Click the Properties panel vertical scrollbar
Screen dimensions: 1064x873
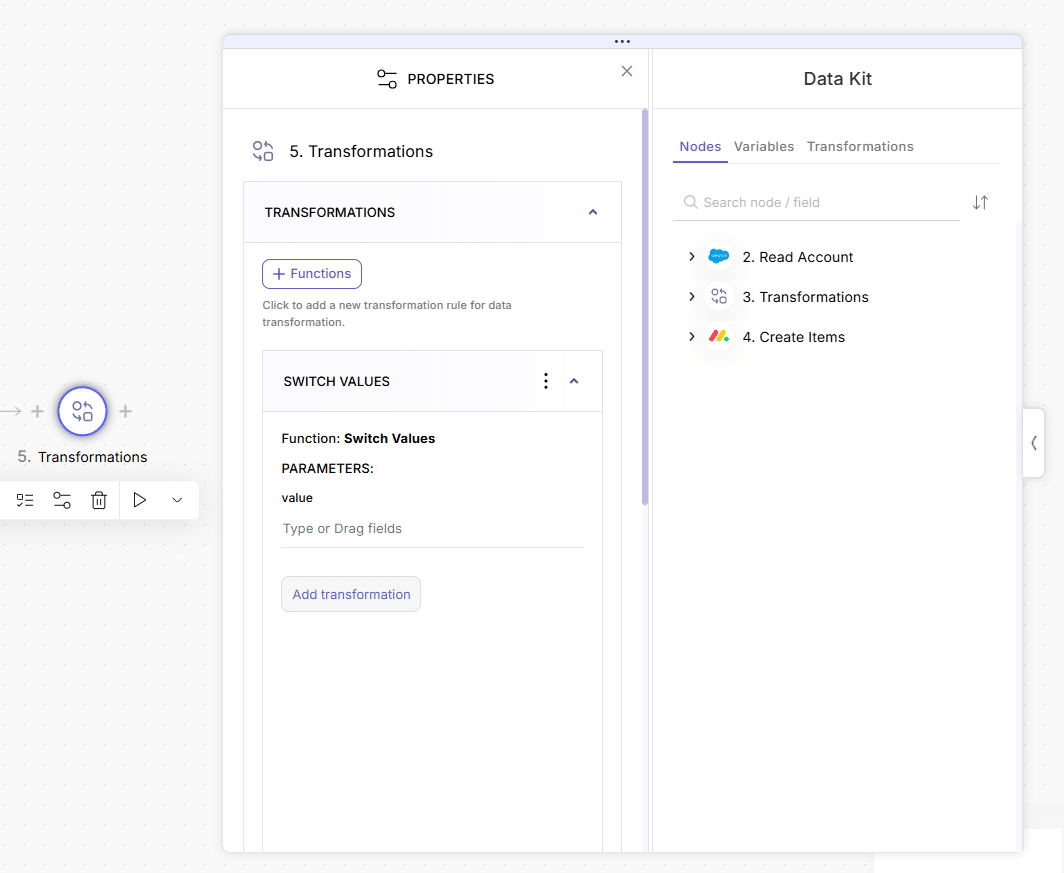point(645,307)
